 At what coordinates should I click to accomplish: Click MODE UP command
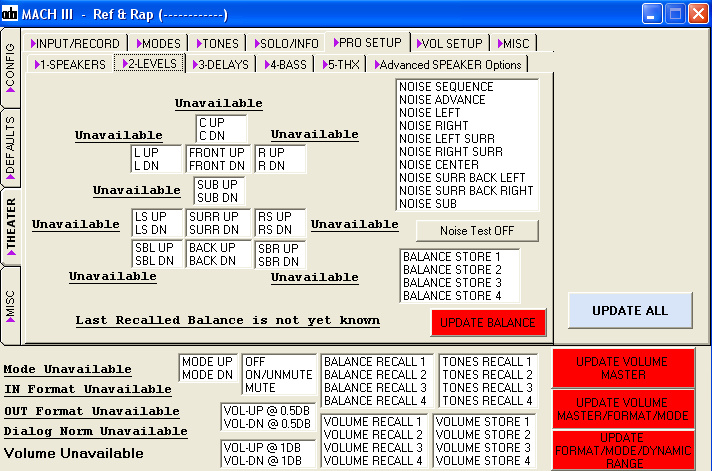207,362
